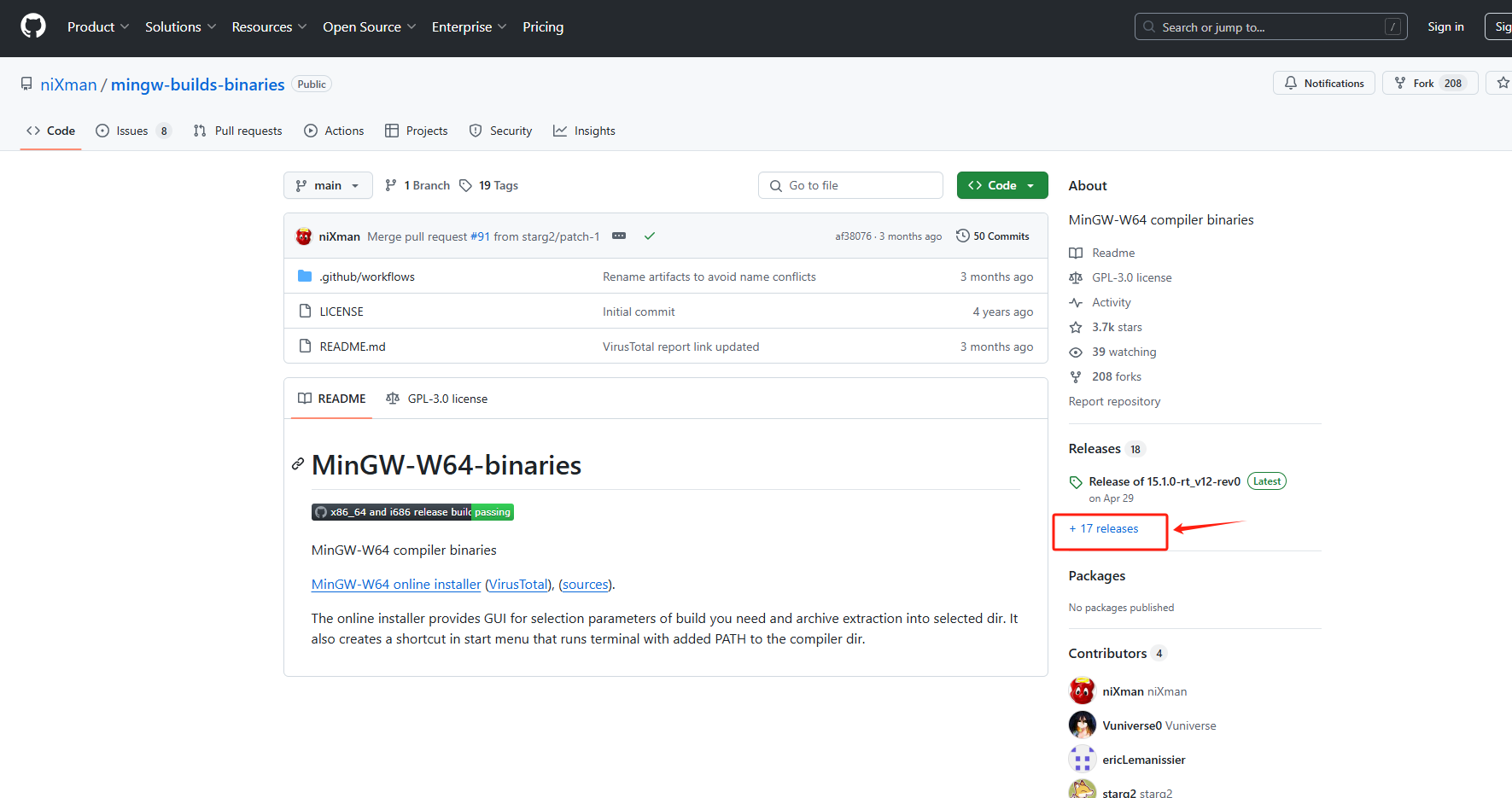This screenshot has height=798, width=1512.
Task: Open the green Code dropdown button
Action: tap(1002, 185)
